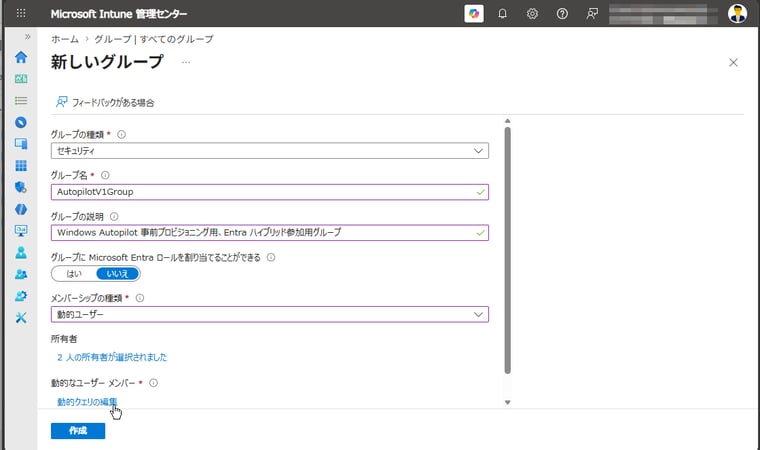
Task: Open 動的クエリの編集 link
Action: point(87,402)
